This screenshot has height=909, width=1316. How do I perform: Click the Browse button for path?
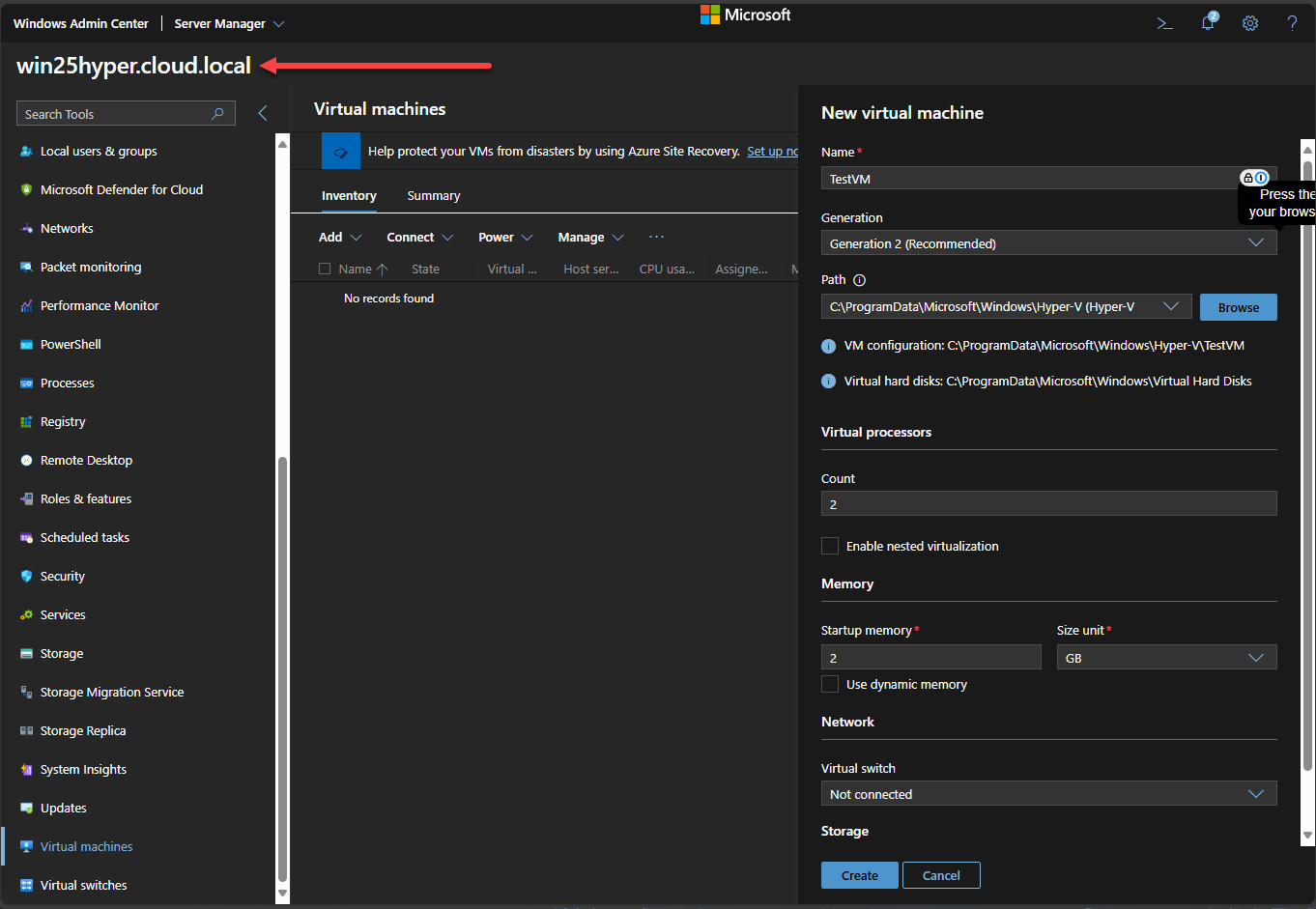click(1238, 307)
